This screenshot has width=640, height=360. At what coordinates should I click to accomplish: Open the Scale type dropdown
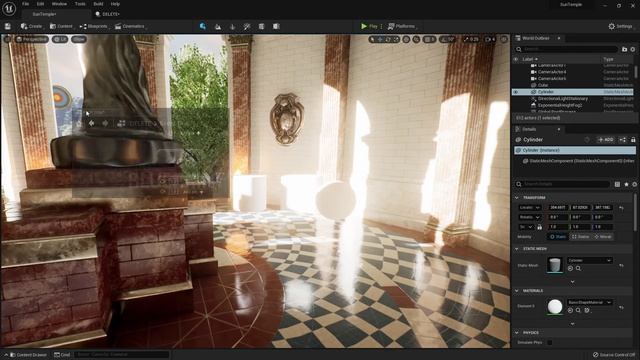[526, 227]
